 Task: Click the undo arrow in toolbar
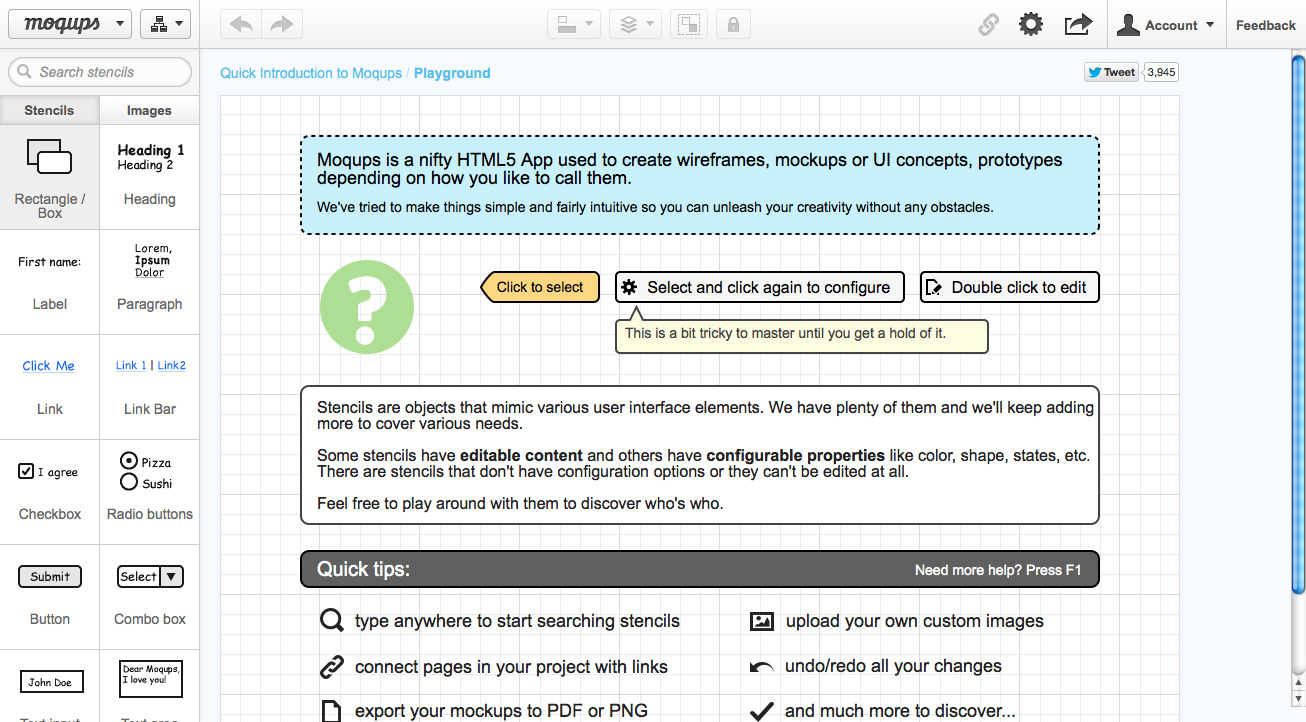pos(240,24)
